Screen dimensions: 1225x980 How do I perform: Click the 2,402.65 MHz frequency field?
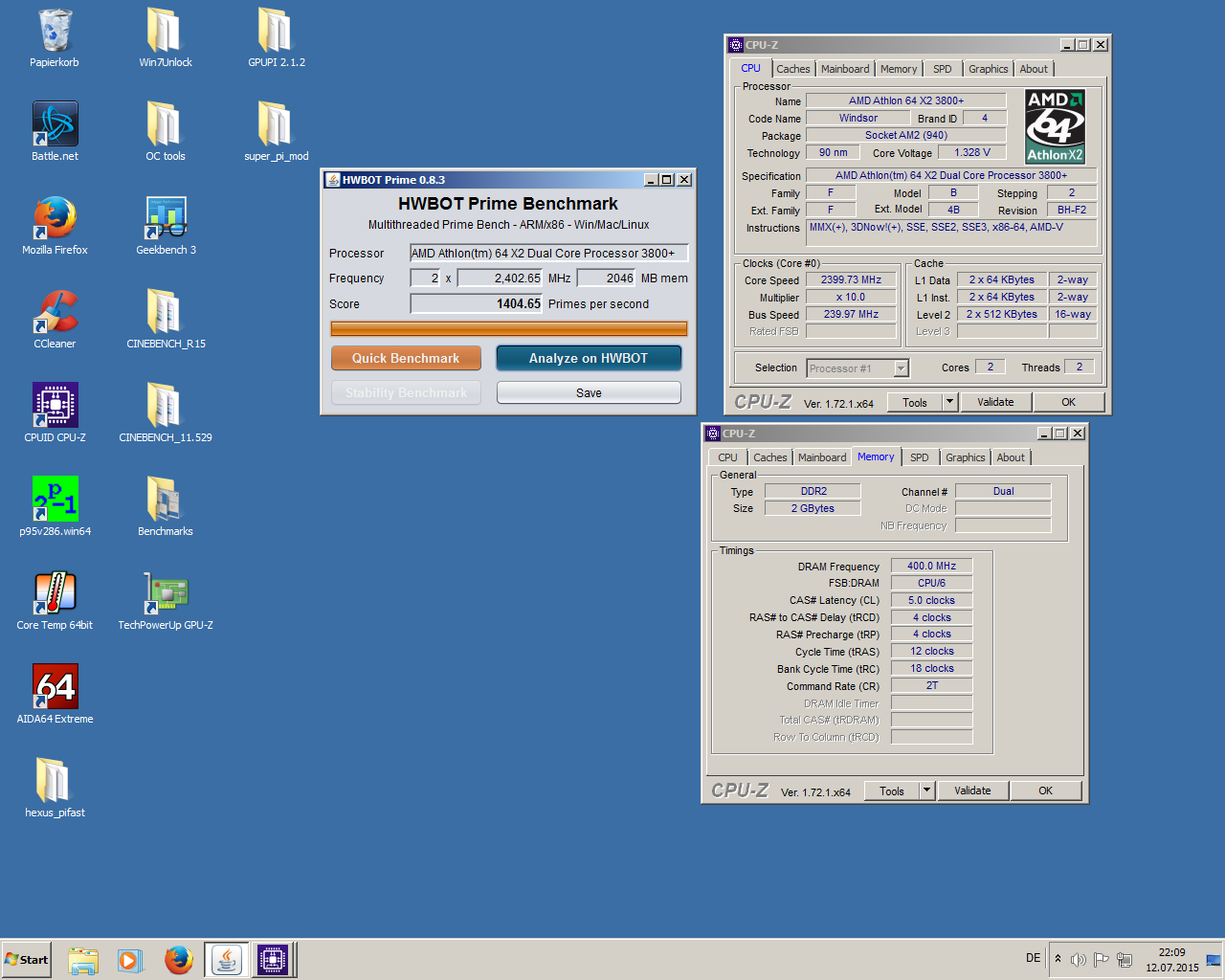(500, 278)
